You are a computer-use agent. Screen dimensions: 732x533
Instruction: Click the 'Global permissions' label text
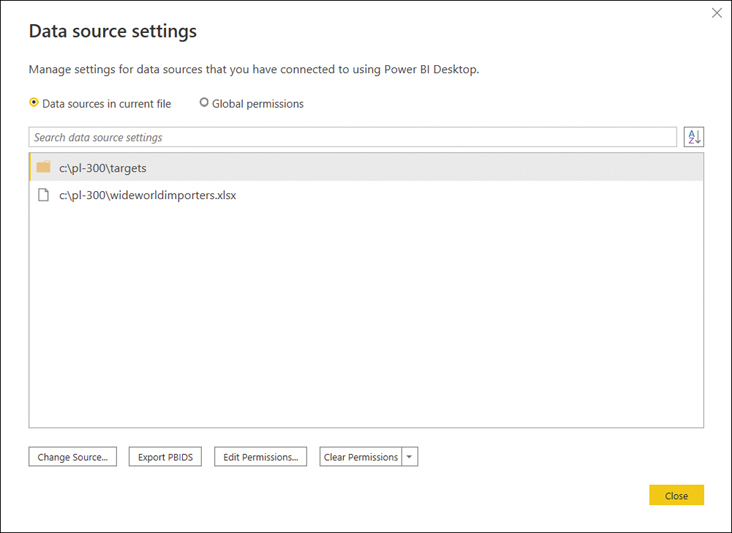[257, 104]
